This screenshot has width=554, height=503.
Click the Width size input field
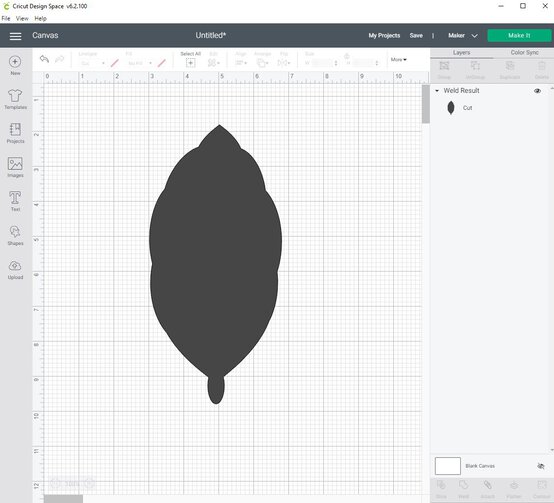pos(322,63)
